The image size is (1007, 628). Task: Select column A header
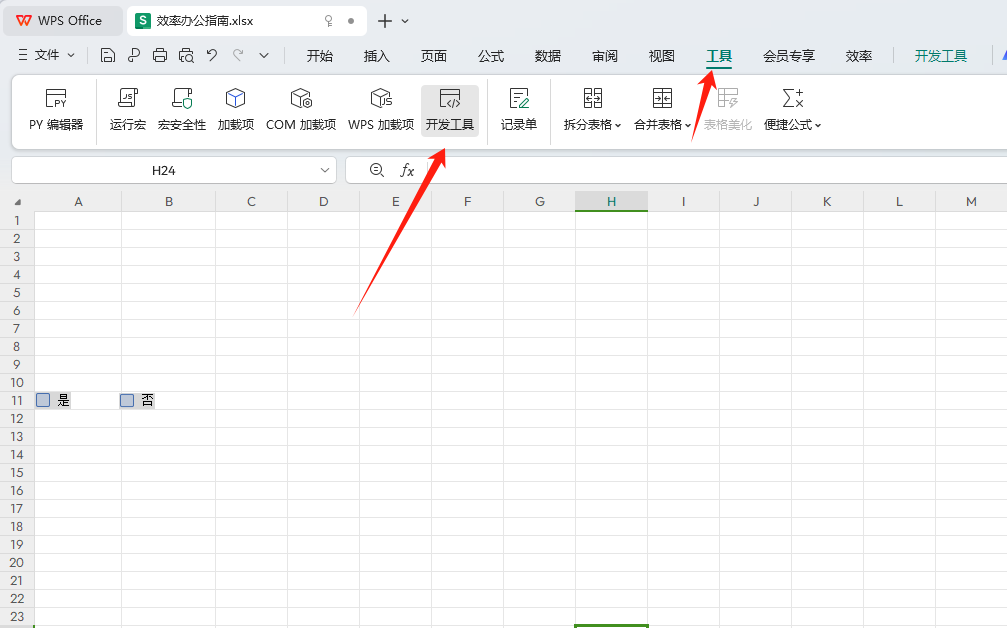click(78, 202)
